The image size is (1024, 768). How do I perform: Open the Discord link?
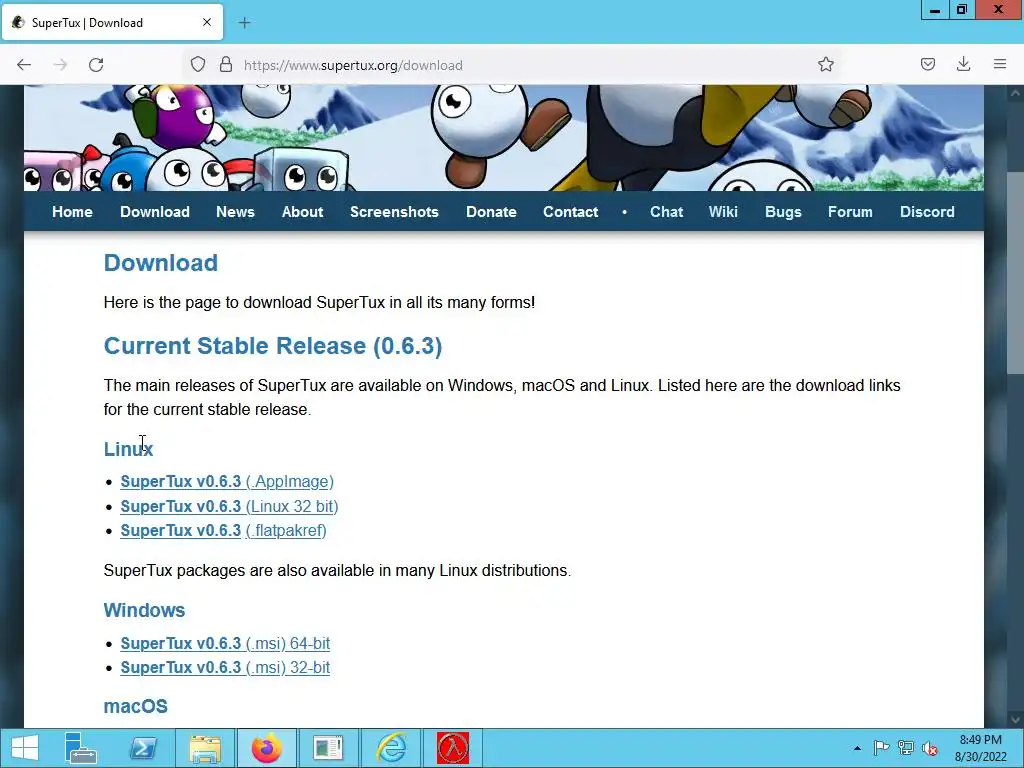tap(927, 212)
